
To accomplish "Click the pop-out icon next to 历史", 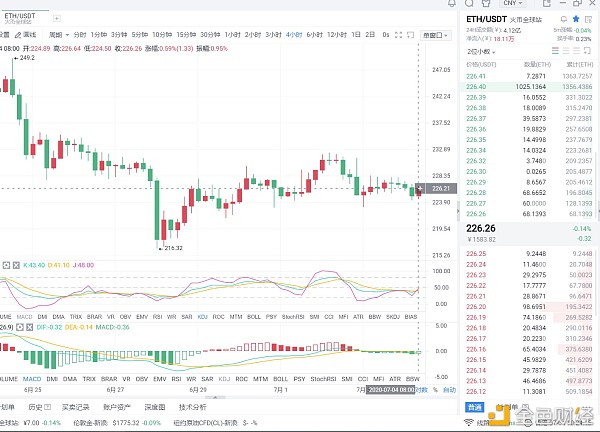I will (x=47, y=407).
